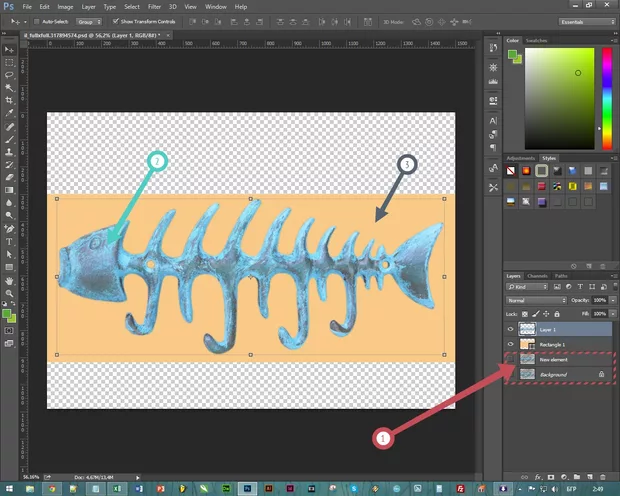The image size is (620, 496).
Task: Select the Lasso tool
Action: pyautogui.click(x=10, y=74)
